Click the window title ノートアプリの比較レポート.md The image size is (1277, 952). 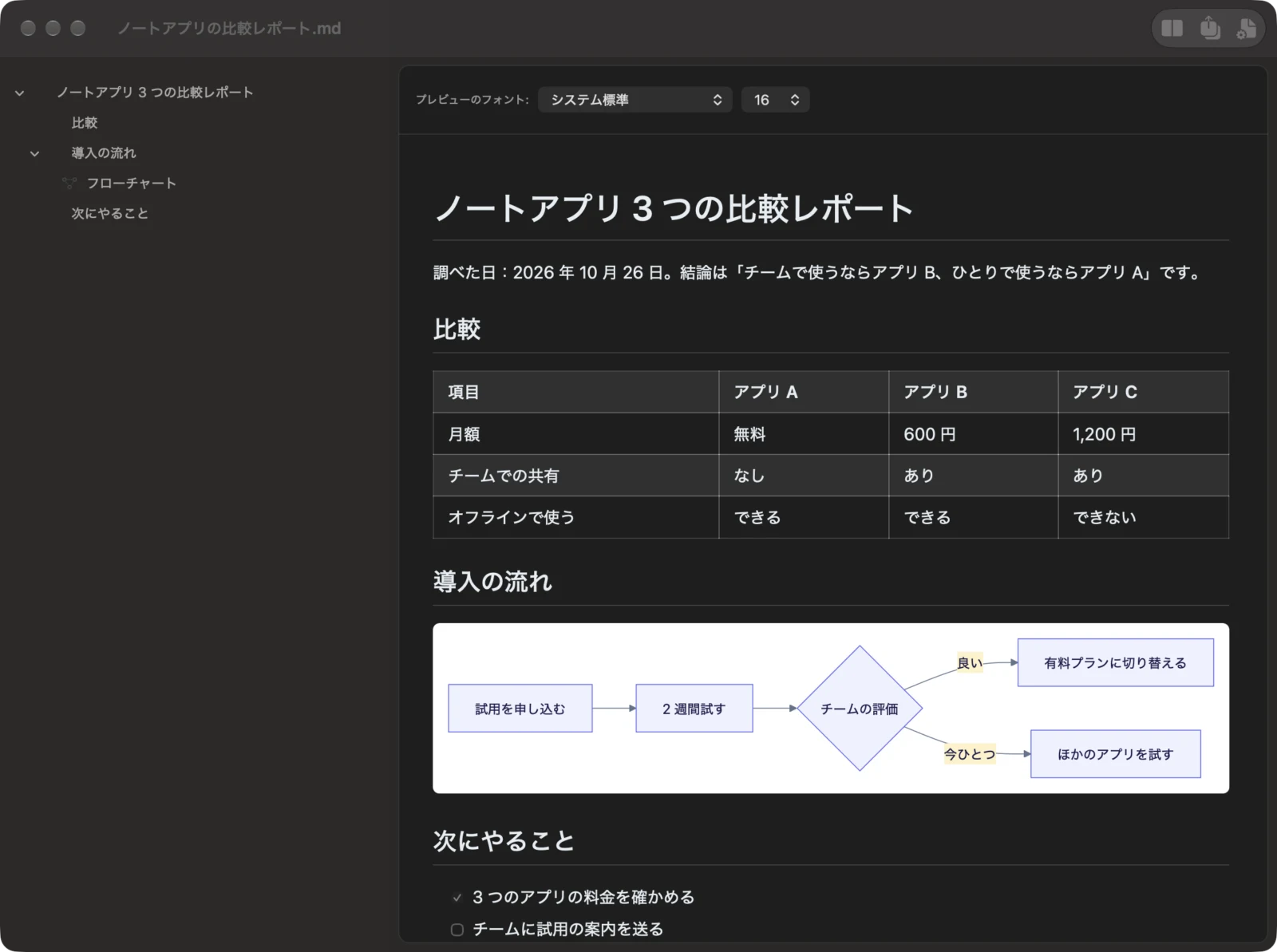[229, 29]
